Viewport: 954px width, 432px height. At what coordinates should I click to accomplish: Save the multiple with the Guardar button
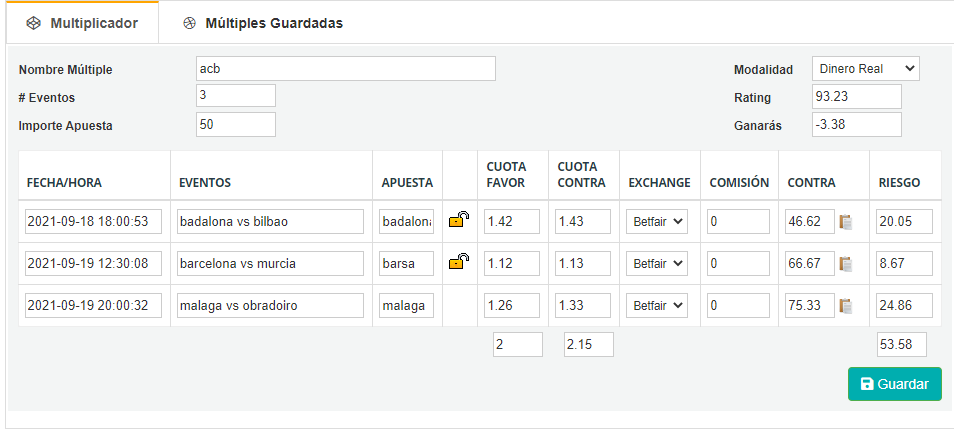895,384
